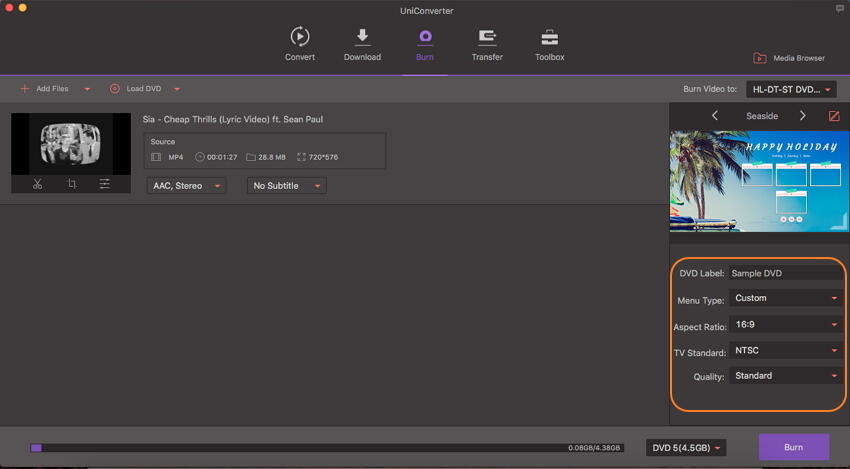Screen dimensions: 850x469
Task: Click the edit template icon
Action: click(x=834, y=115)
